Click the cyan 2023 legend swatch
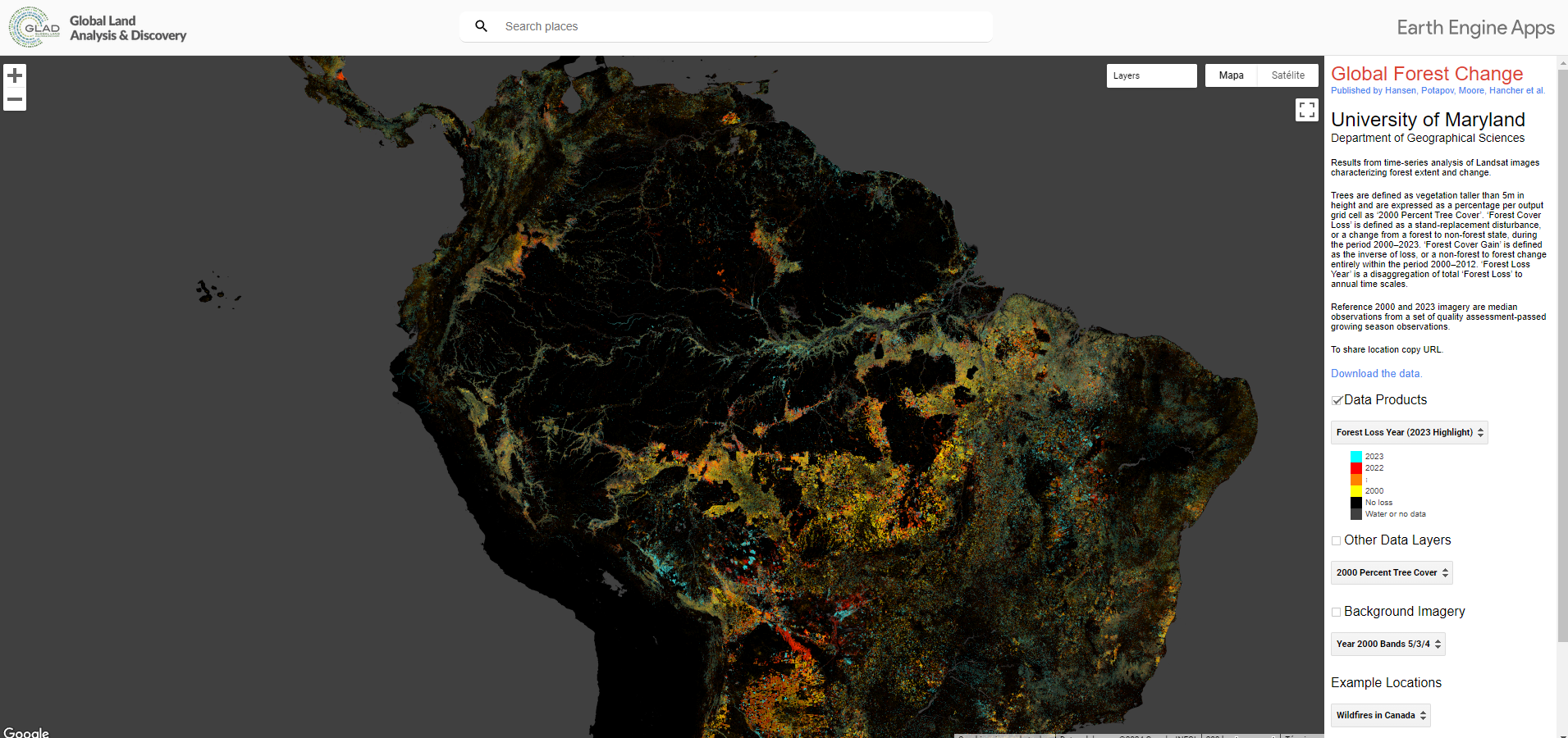Image resolution: width=1568 pixels, height=738 pixels. click(1356, 456)
